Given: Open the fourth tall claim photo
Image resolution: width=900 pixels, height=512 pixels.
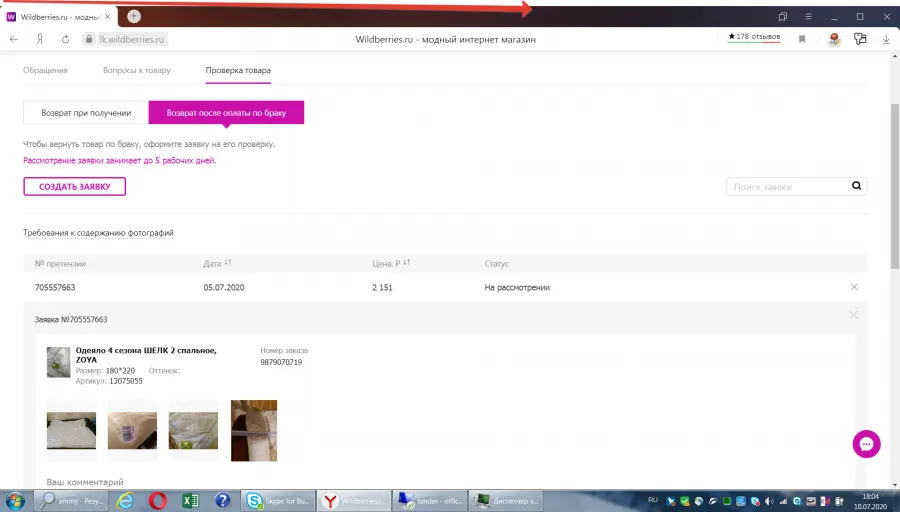Looking at the screenshot, I should pos(254,430).
